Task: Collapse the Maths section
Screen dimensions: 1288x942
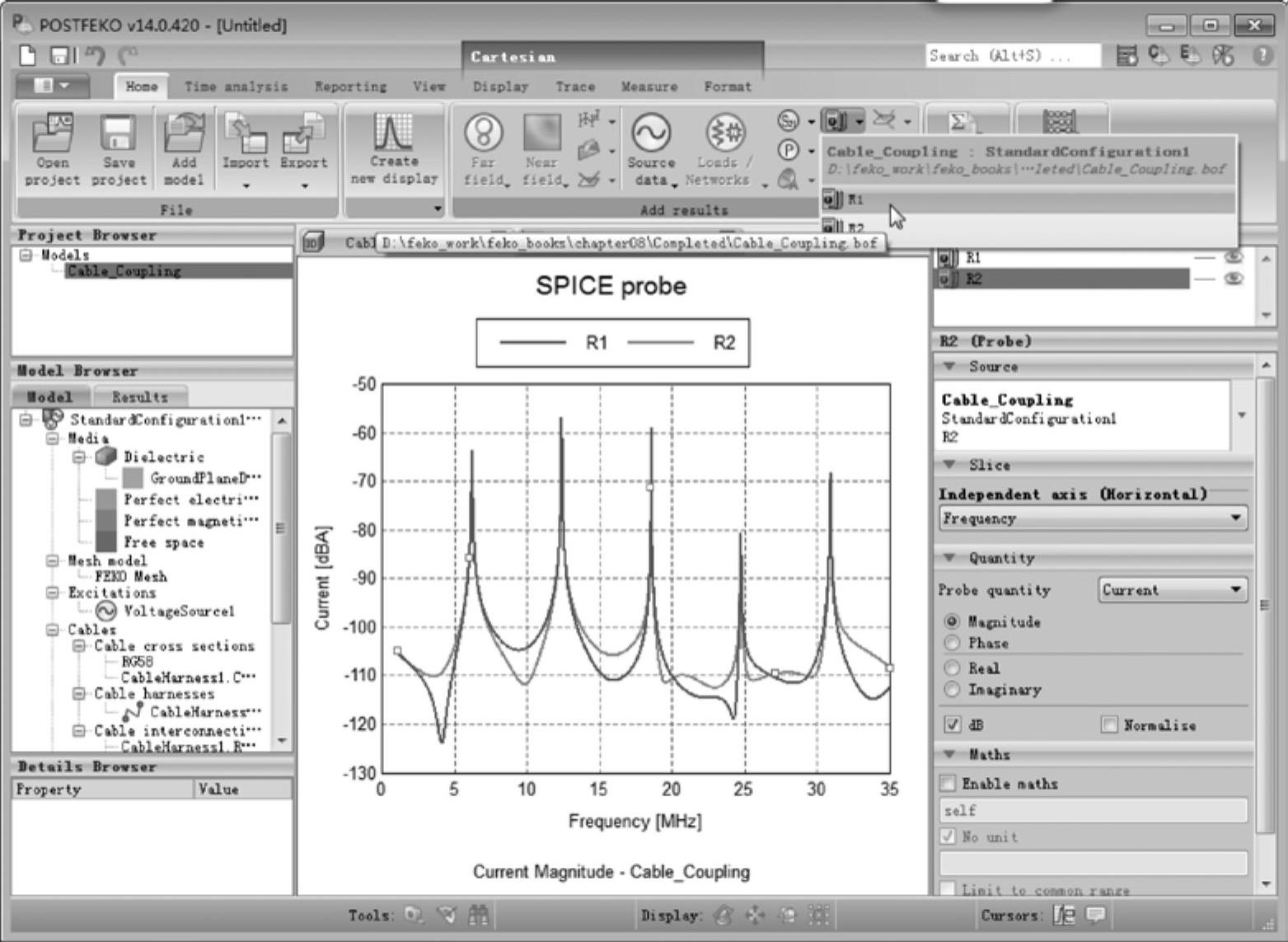Action: point(950,754)
